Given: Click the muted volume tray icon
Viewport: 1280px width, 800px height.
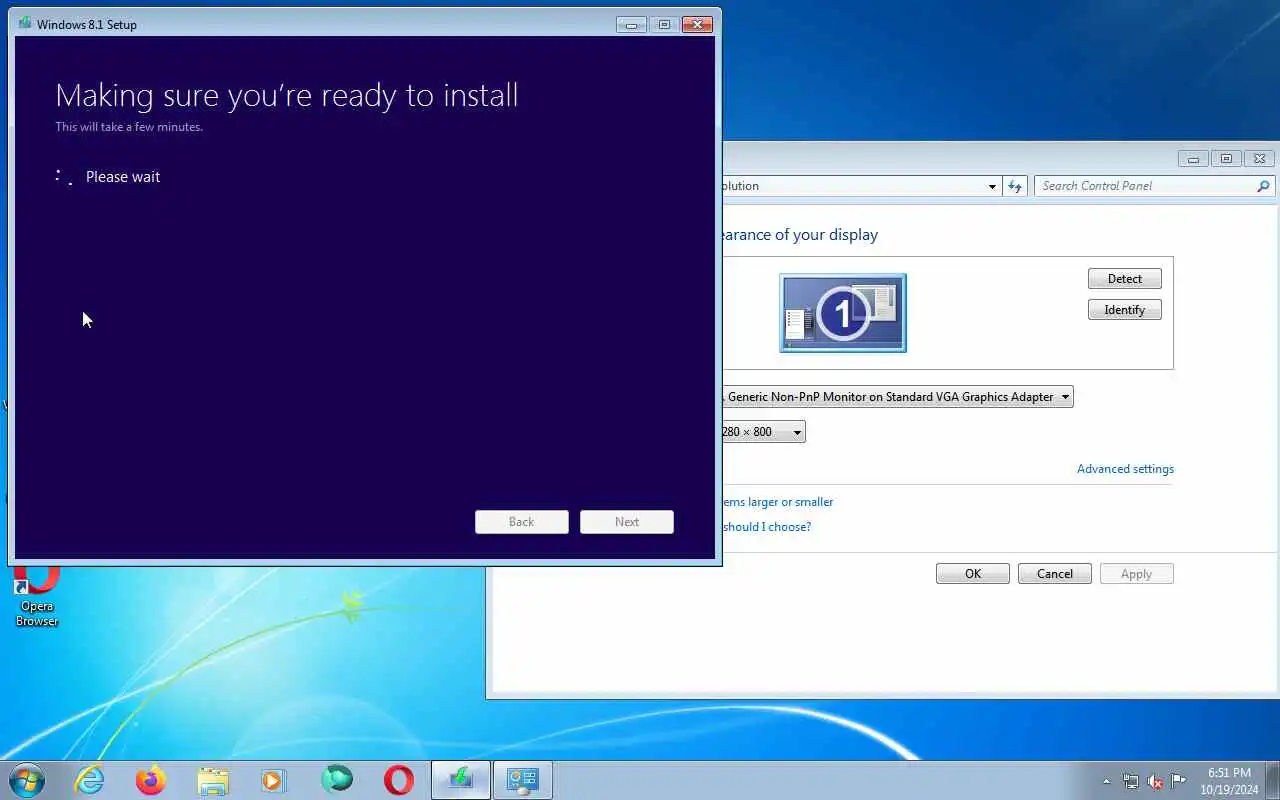Looking at the screenshot, I should [1155, 781].
